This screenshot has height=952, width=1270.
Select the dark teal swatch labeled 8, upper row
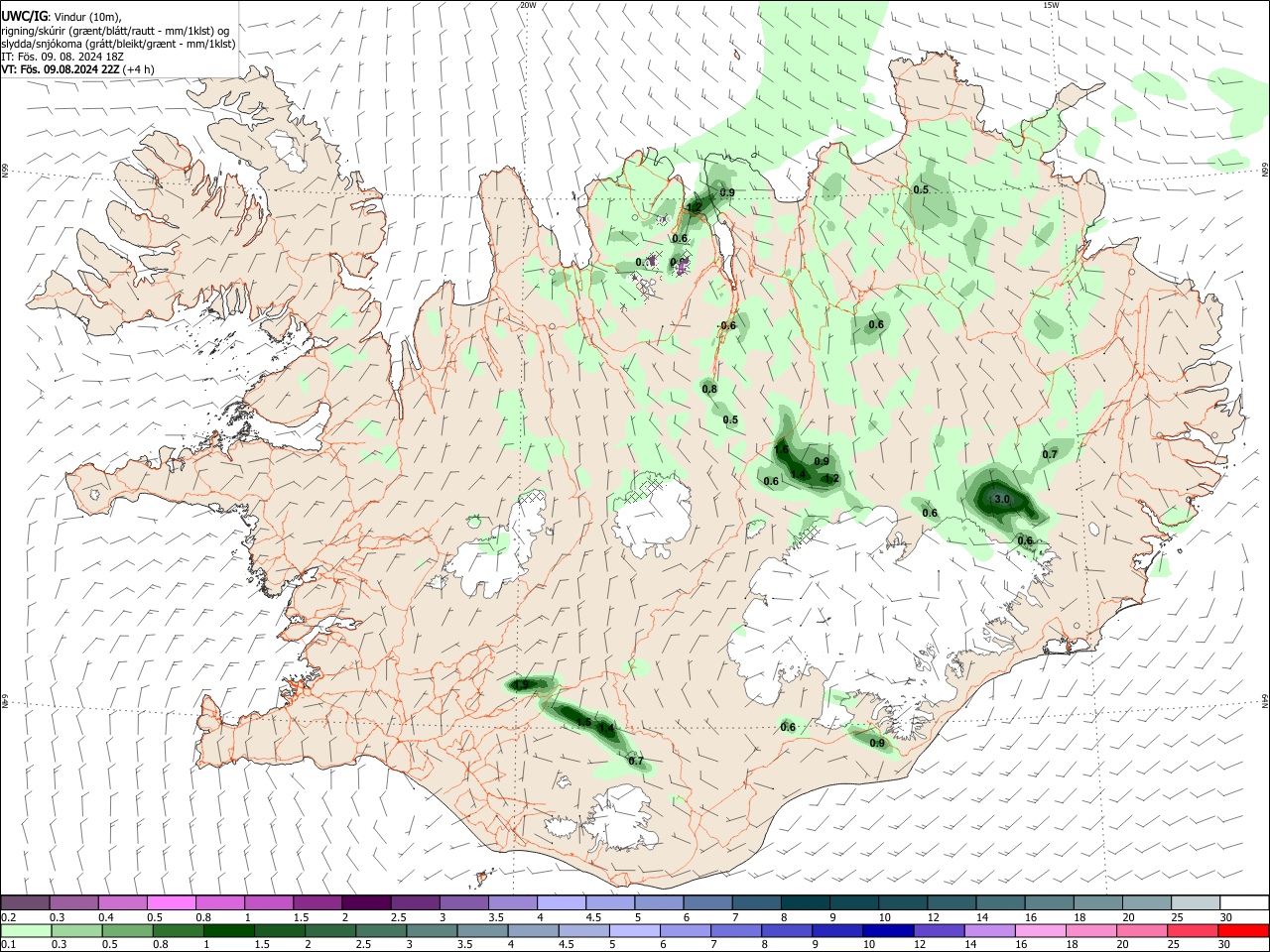click(804, 902)
